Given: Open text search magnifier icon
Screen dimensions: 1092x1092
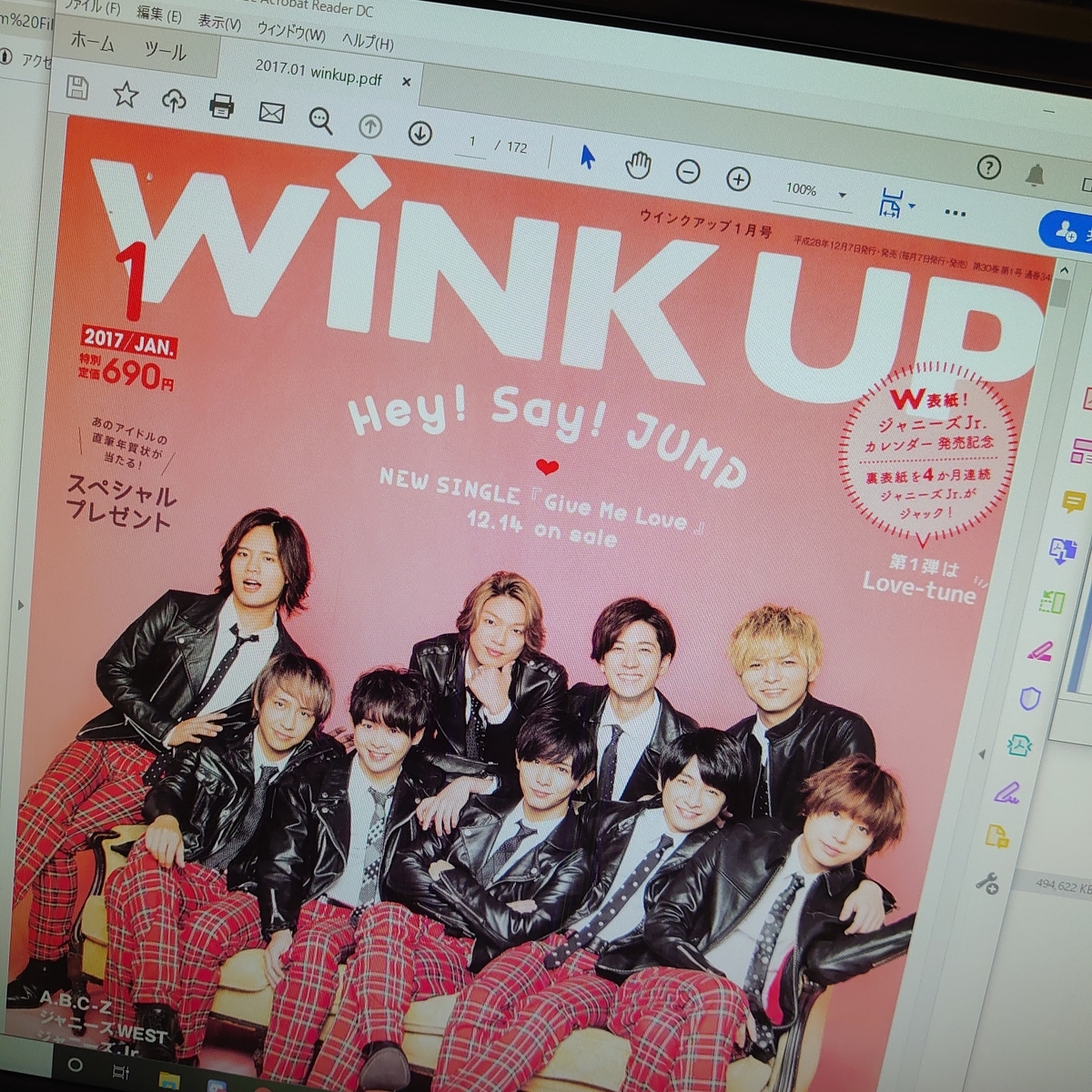Looking at the screenshot, I should pyautogui.click(x=320, y=120).
